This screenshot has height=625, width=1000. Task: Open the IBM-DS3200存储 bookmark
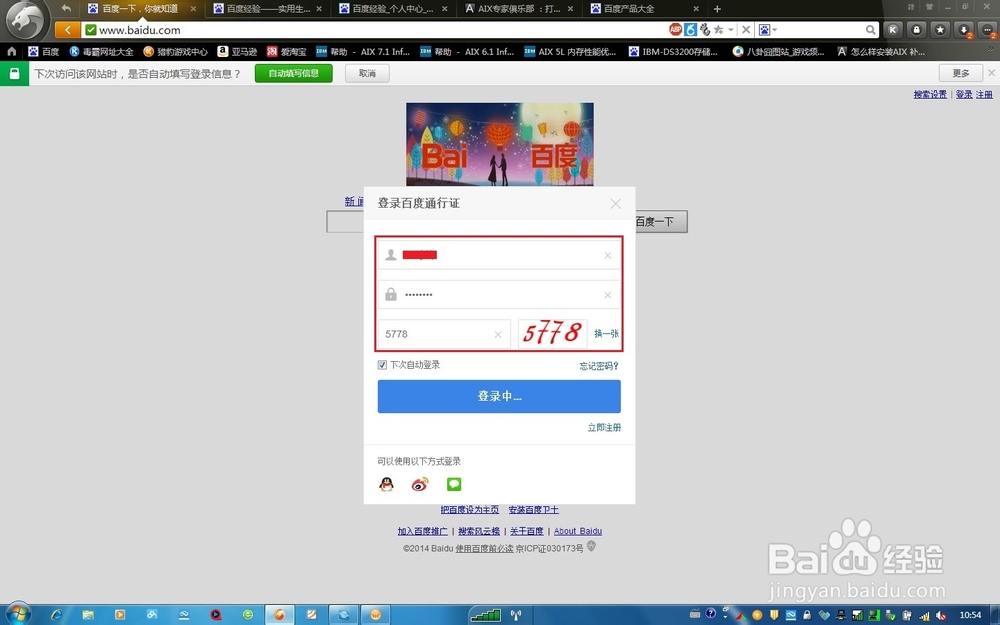tap(673, 52)
